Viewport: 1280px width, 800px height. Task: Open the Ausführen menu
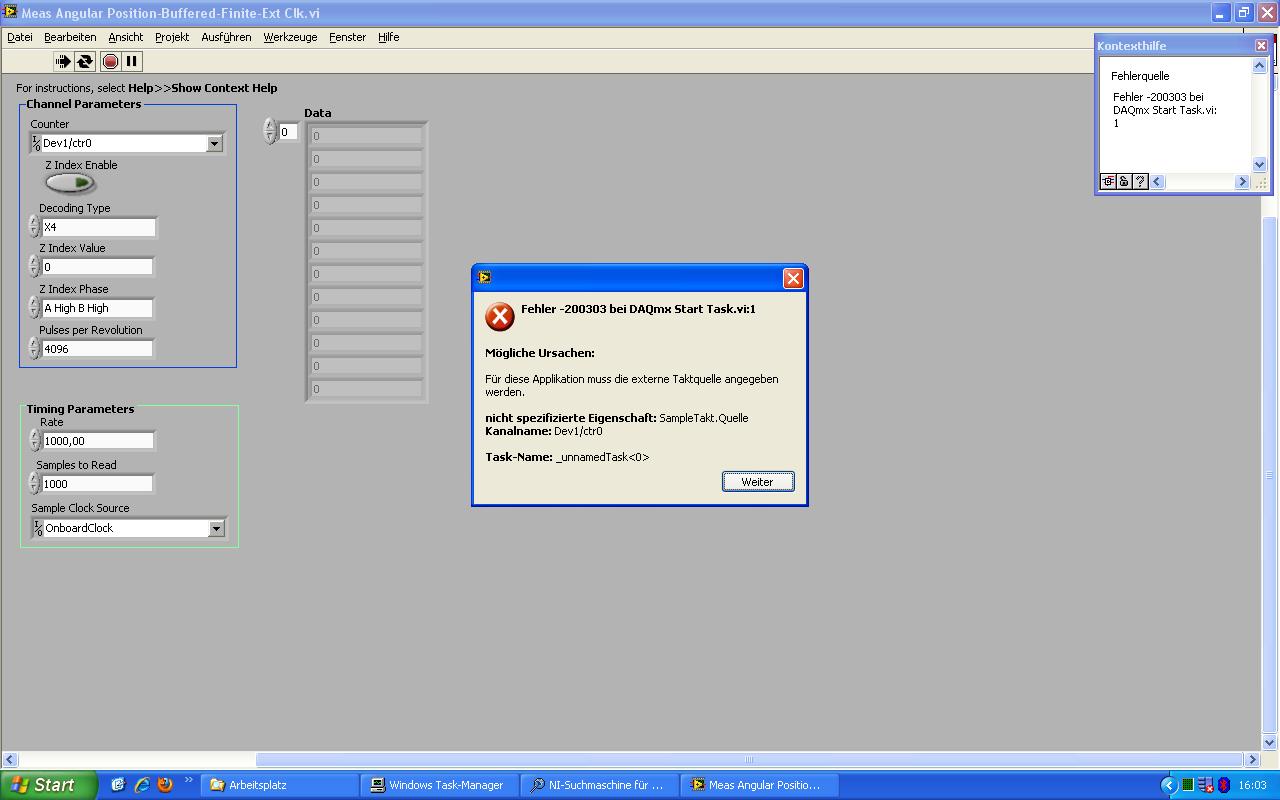tap(226, 37)
